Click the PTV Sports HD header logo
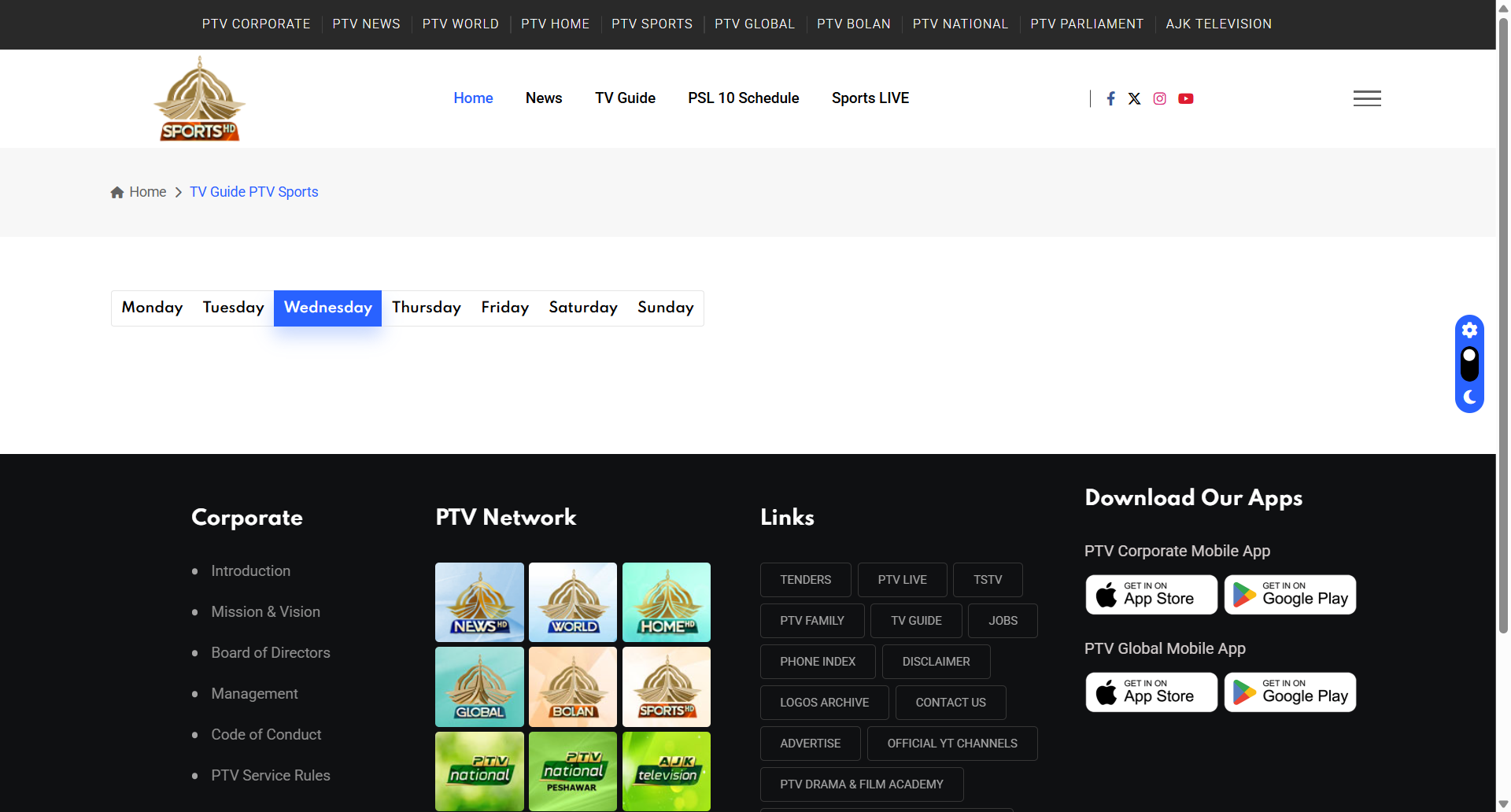The image size is (1511, 812). click(200, 99)
